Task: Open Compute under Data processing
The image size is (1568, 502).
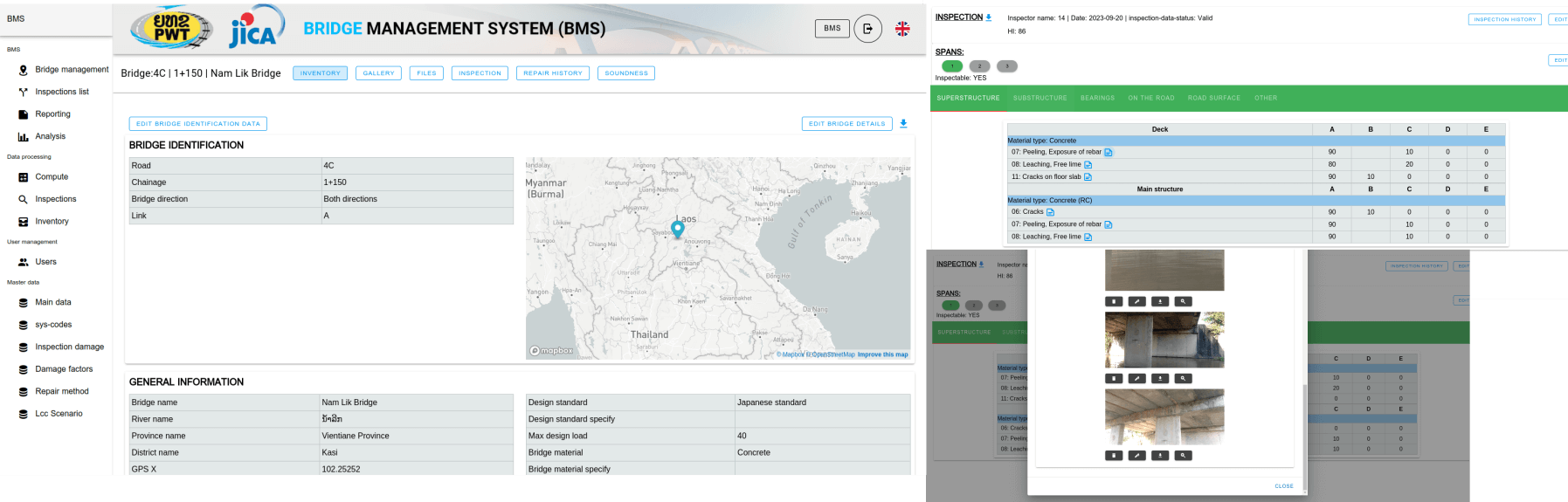Action: click(x=43, y=177)
